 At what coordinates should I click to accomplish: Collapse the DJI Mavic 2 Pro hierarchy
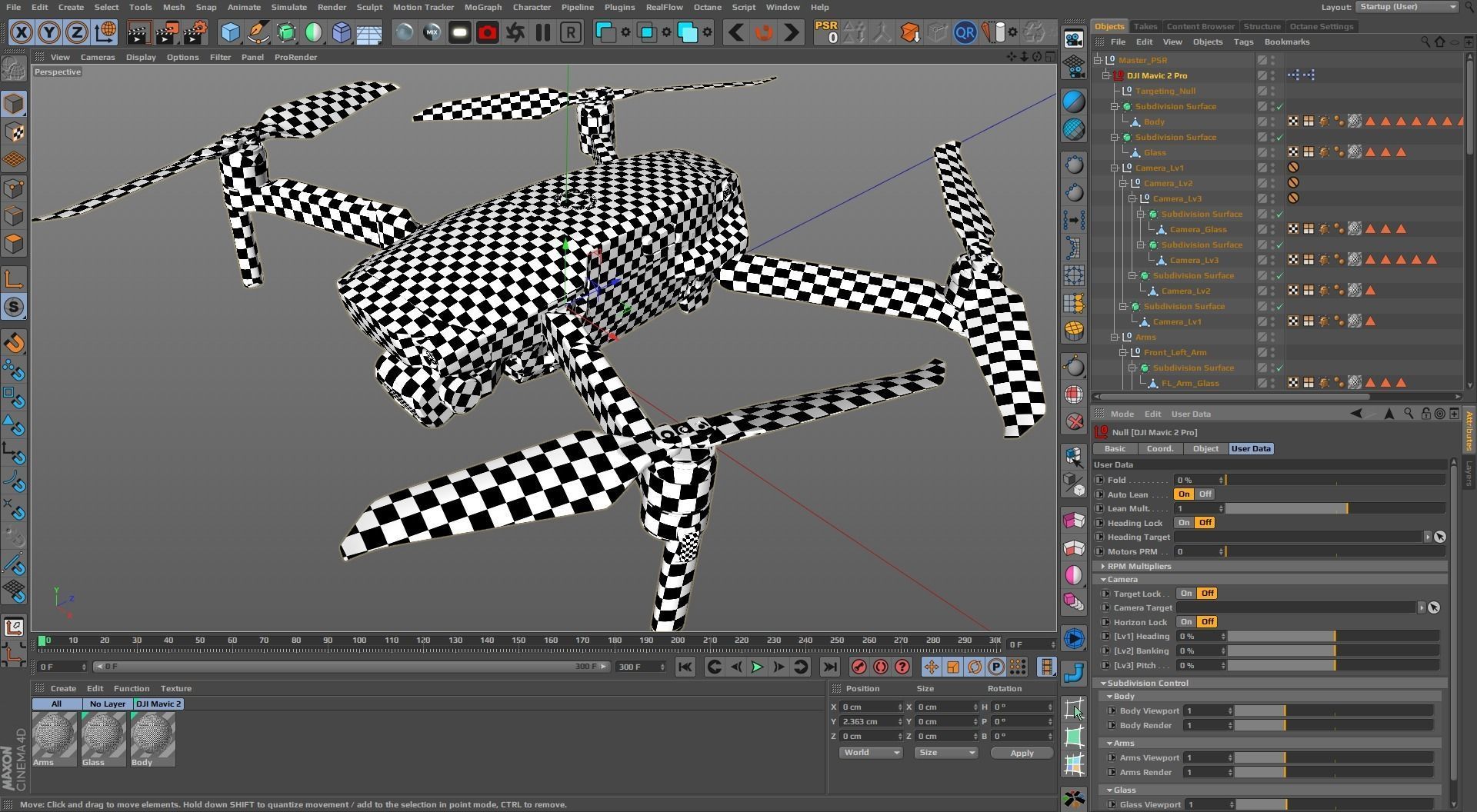point(1106,75)
